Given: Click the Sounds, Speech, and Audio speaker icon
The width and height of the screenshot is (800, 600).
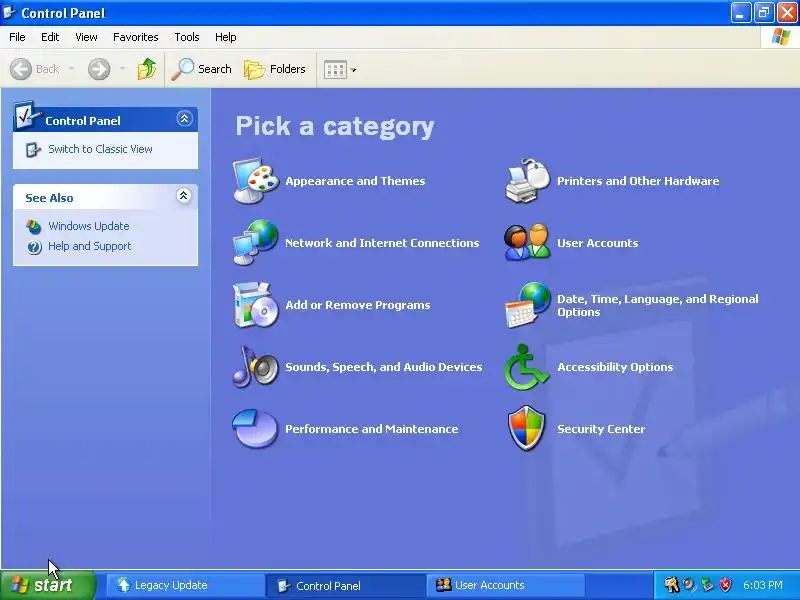Looking at the screenshot, I should [256, 367].
